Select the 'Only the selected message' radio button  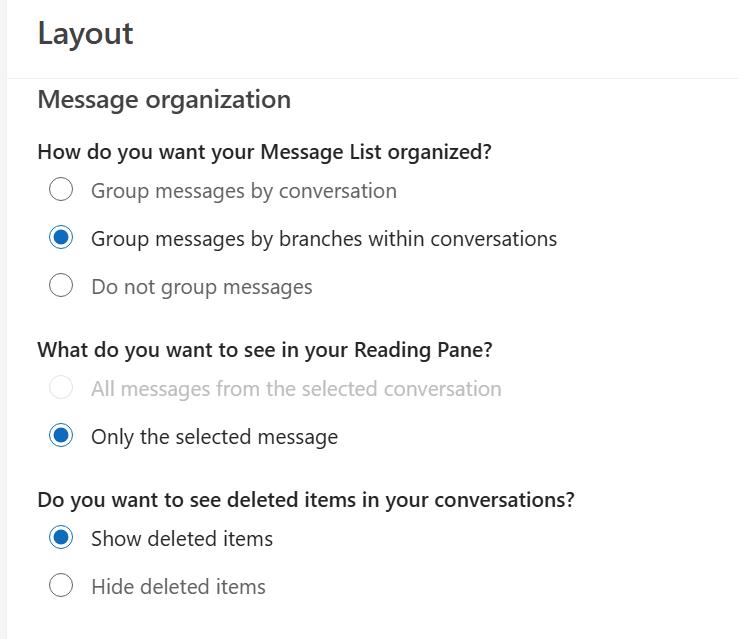tap(61, 435)
